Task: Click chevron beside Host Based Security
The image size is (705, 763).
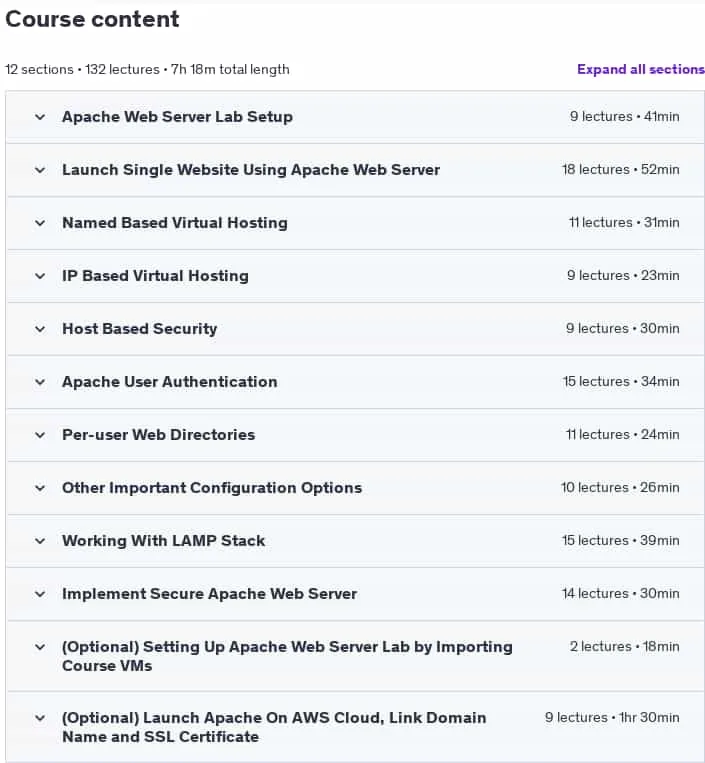Action: coord(40,329)
